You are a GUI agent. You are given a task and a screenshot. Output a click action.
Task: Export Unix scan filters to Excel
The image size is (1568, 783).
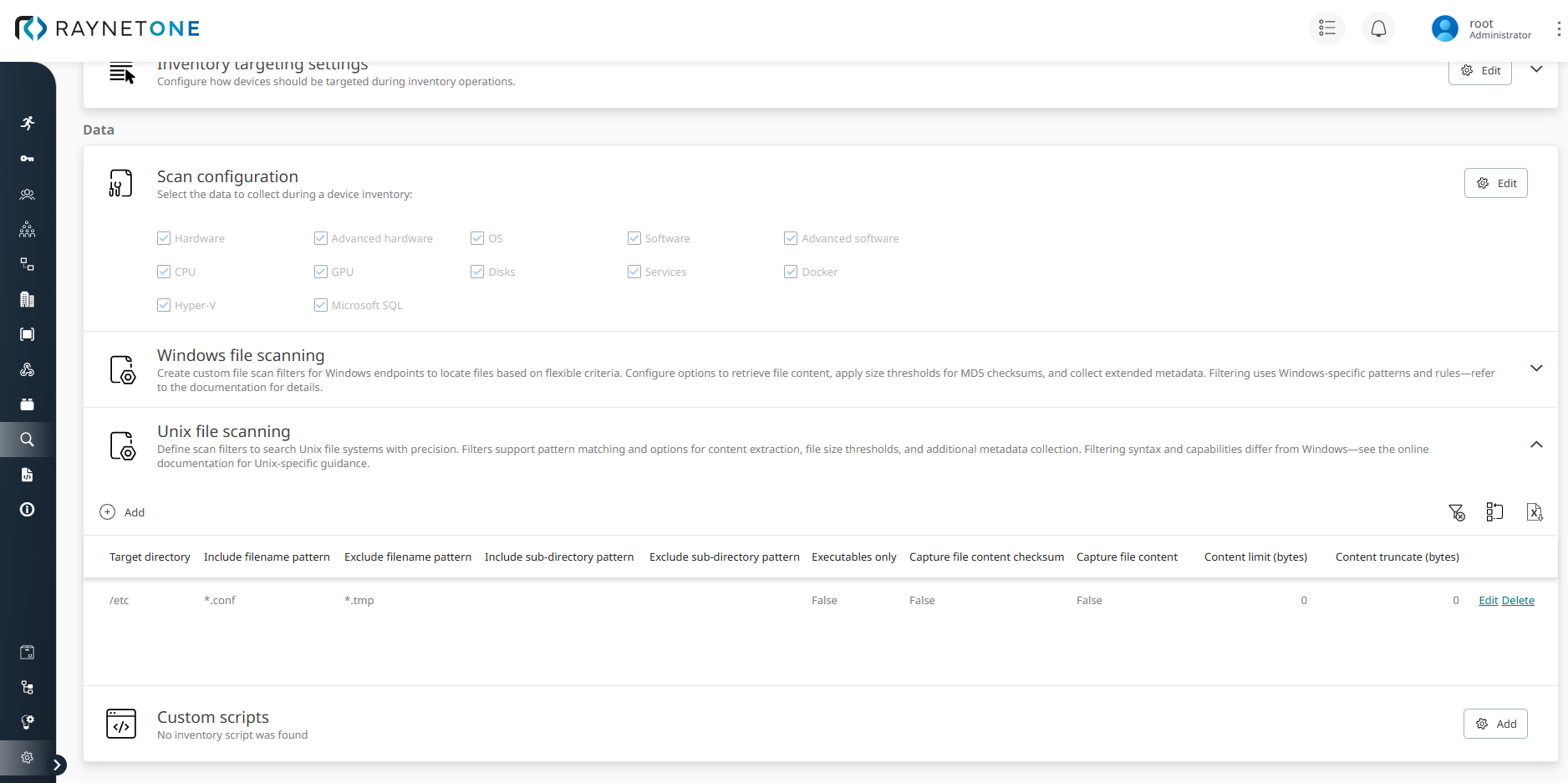coord(1535,511)
